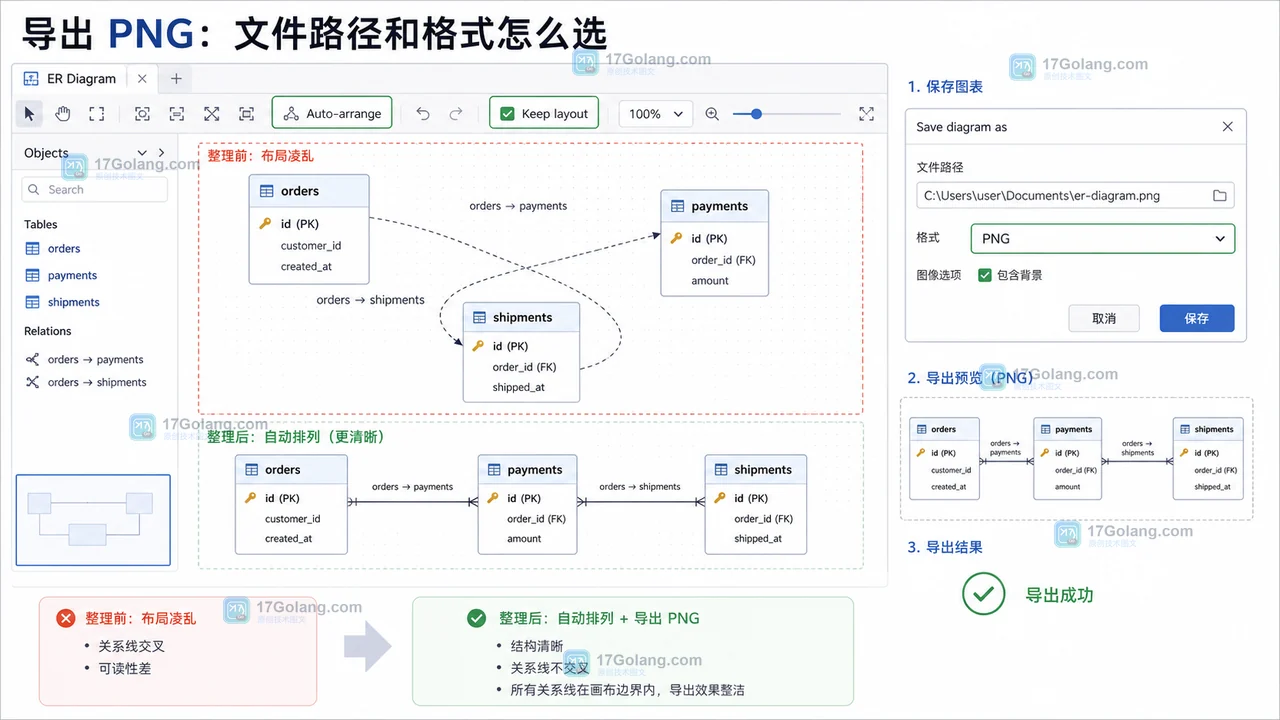1280x720 pixels.
Task: Click the Objects panel right chevron
Action: point(162,153)
